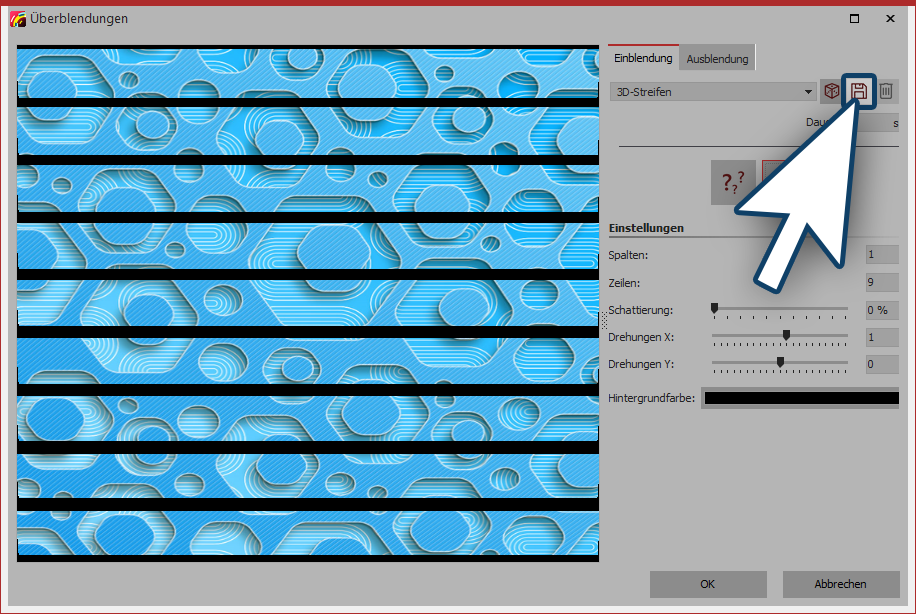Click the Drehungen Y value field
Viewport: 916px width, 614px height.
pos(882,364)
